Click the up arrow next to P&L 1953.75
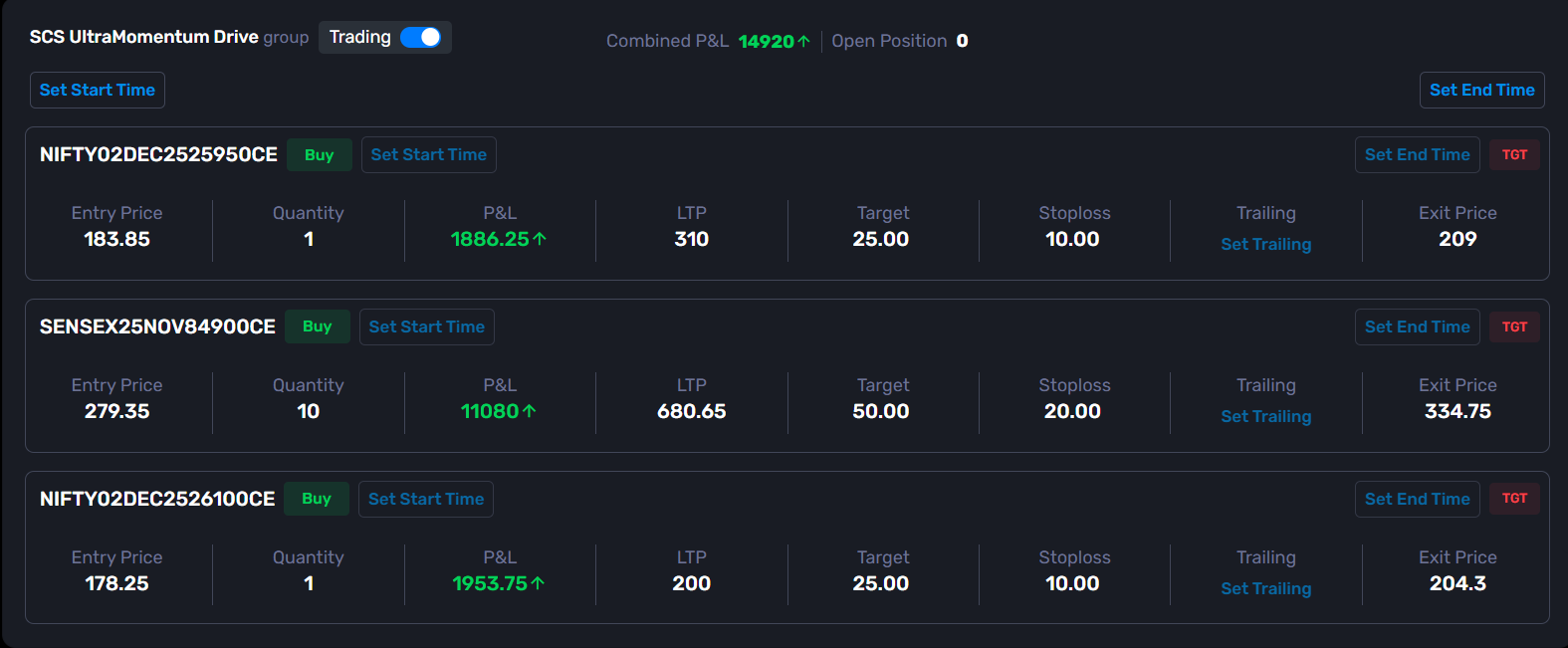This screenshot has width=1568, height=648. coord(538,583)
